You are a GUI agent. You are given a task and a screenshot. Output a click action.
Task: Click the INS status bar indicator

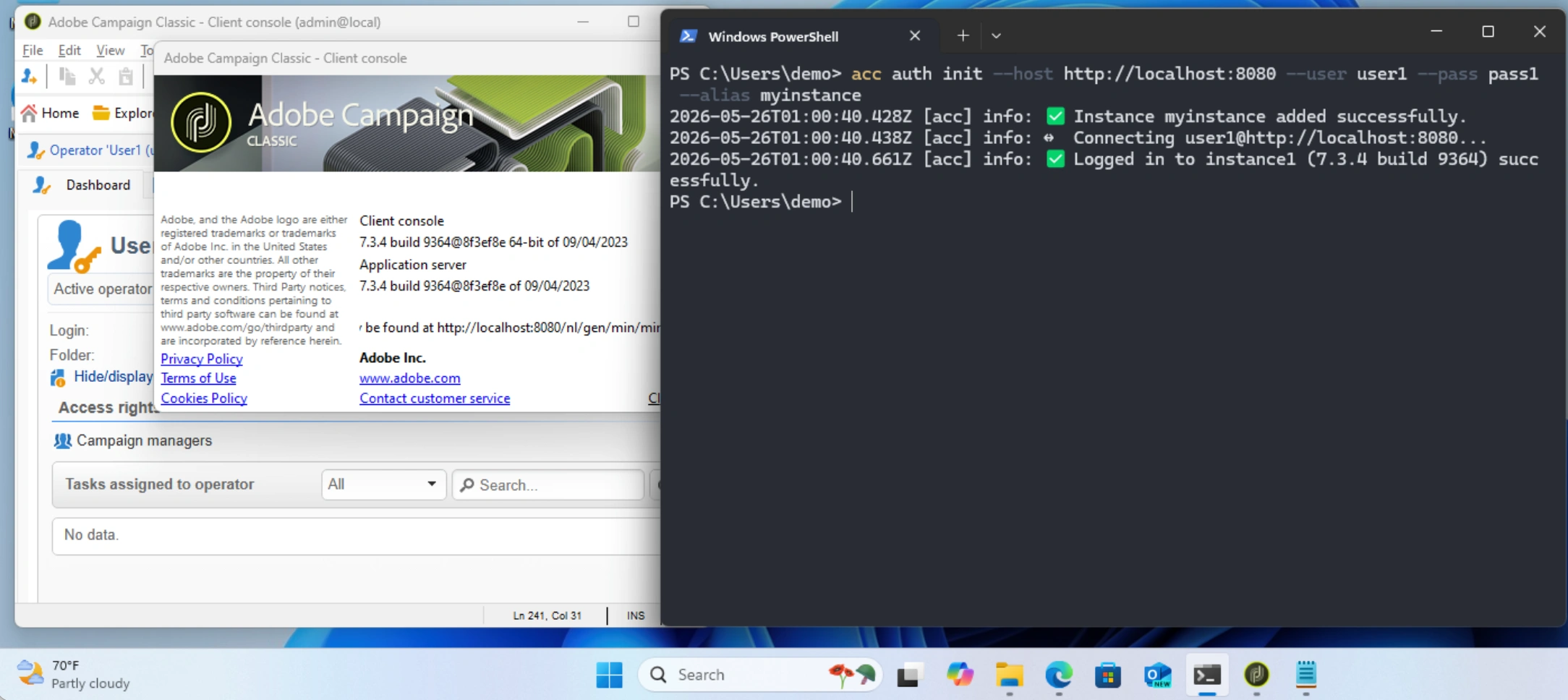point(635,615)
